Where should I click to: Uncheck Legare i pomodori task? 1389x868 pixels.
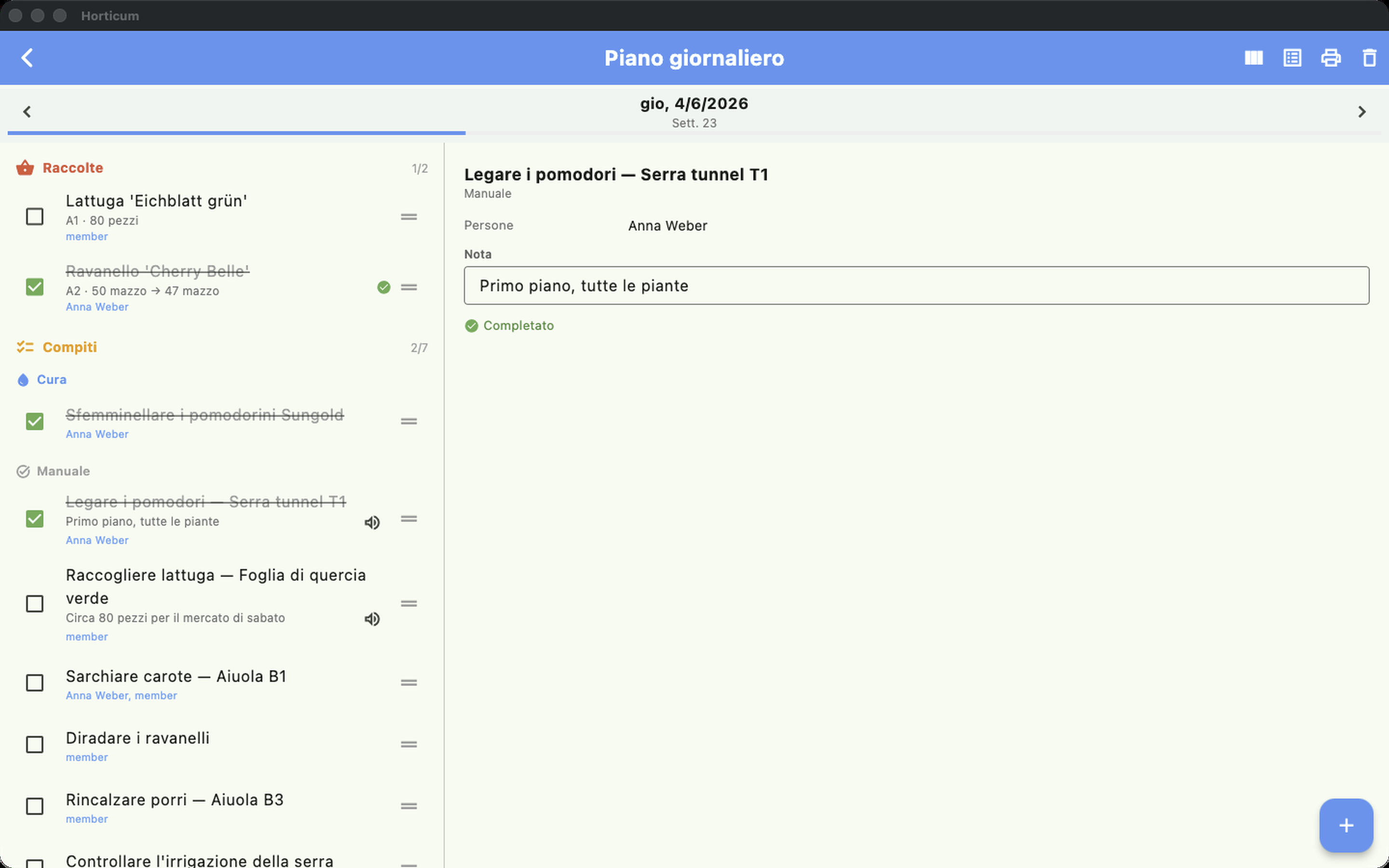click(x=34, y=519)
